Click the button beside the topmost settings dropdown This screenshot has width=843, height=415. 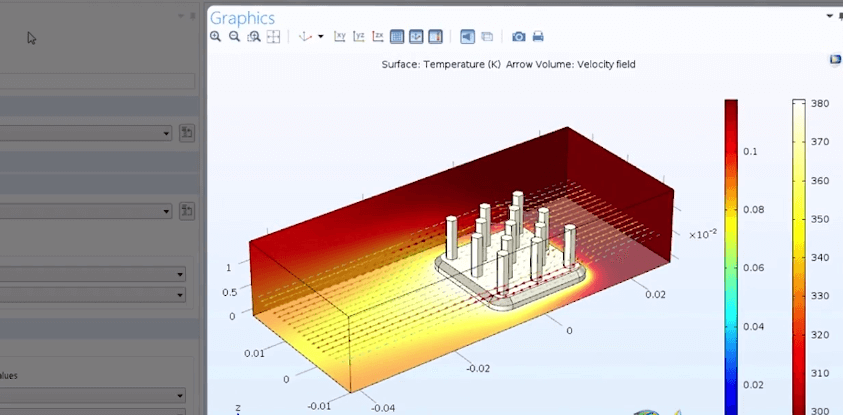187,132
